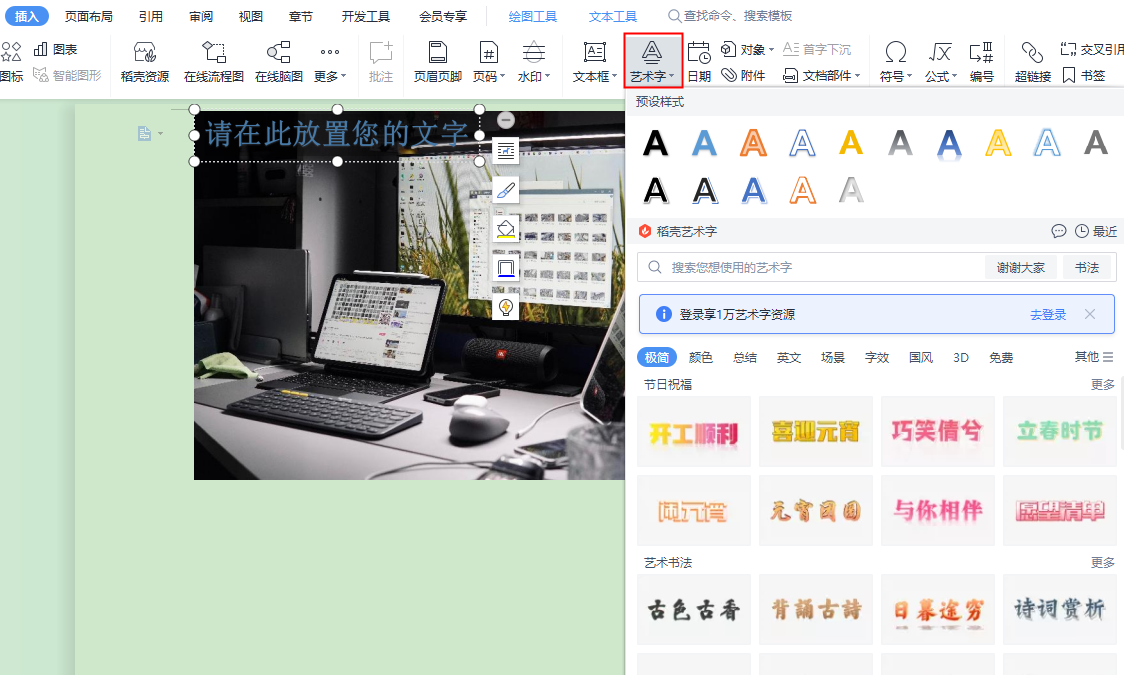1124x675 pixels.
Task: Click the 附件 attachment icon
Action: (743, 75)
